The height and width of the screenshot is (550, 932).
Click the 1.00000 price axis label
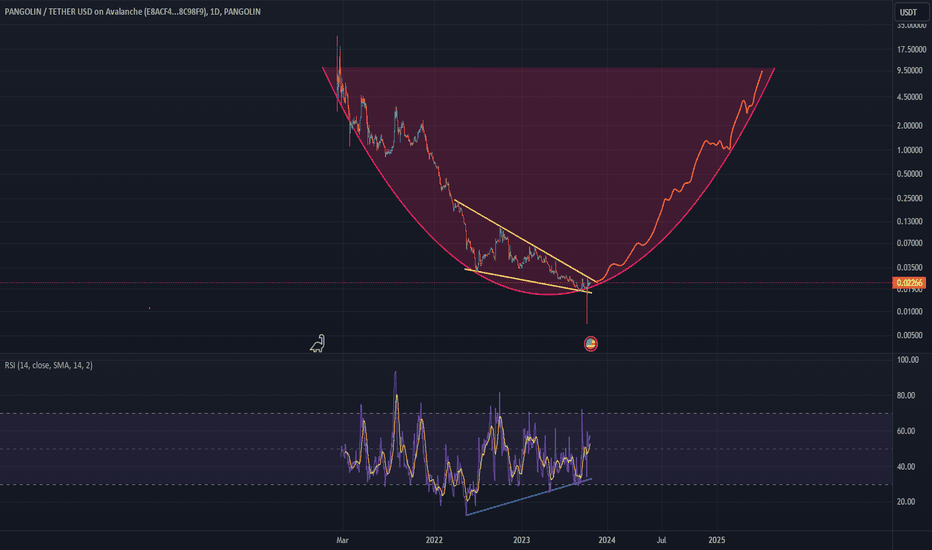point(909,150)
